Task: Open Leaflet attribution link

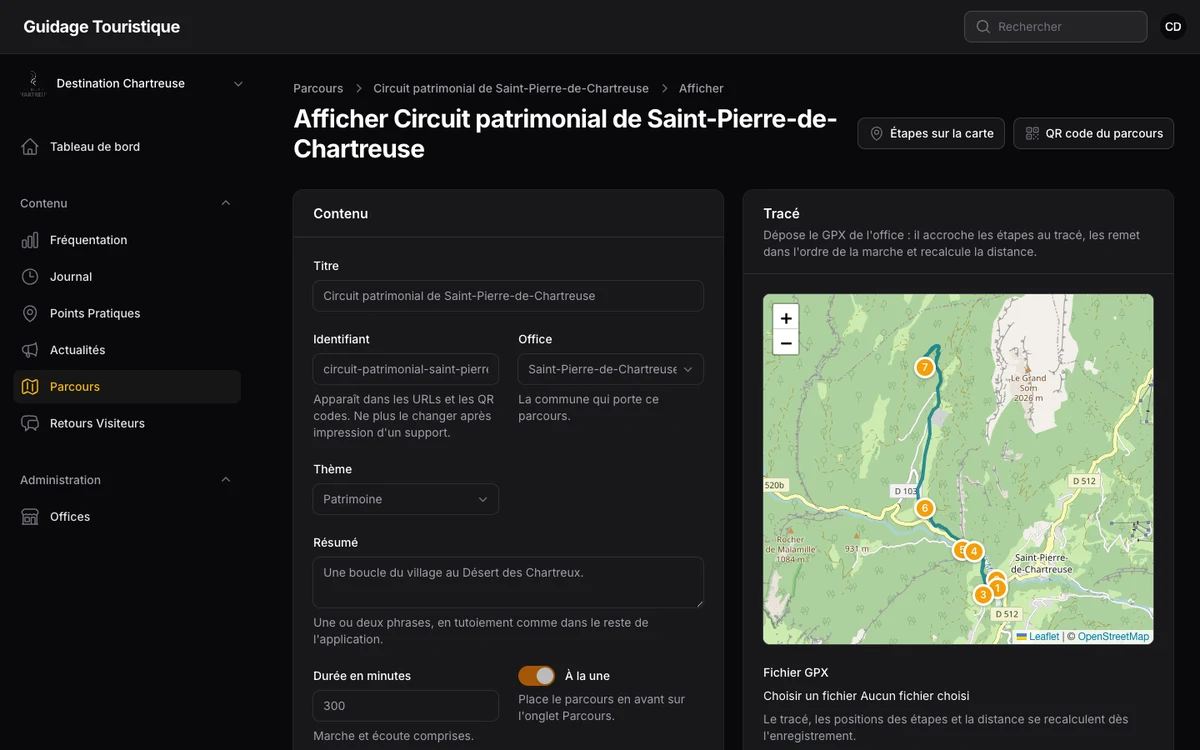Action: (x=1038, y=637)
